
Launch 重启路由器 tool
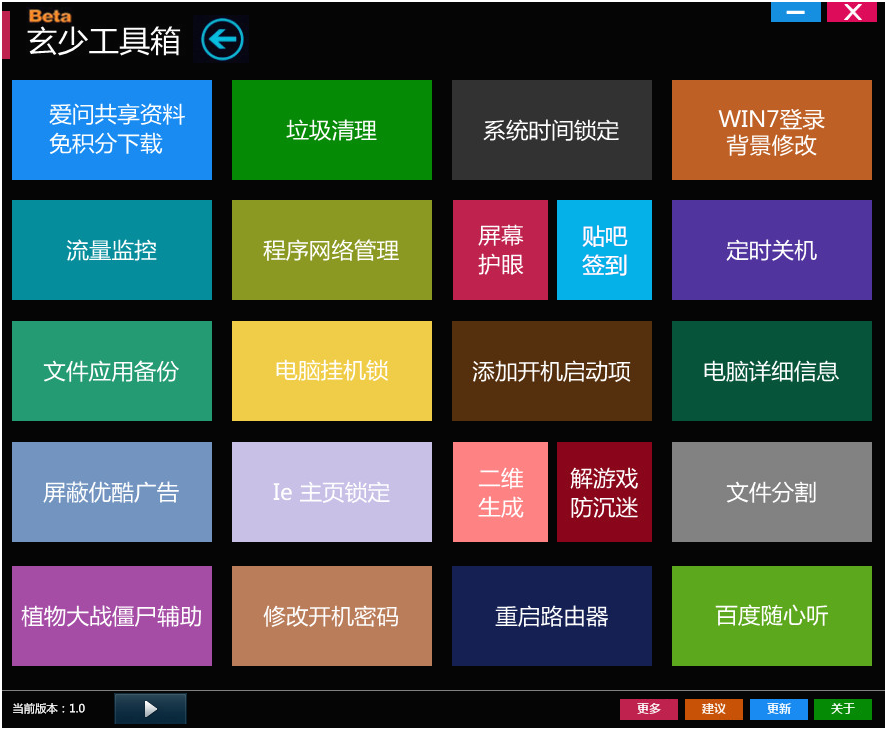pos(552,616)
